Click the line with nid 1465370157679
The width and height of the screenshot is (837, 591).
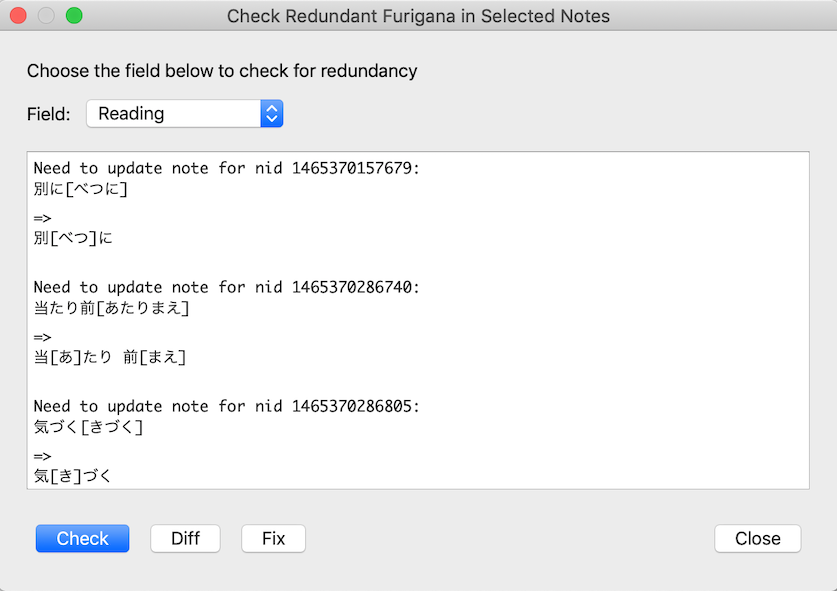pyautogui.click(x=227, y=168)
